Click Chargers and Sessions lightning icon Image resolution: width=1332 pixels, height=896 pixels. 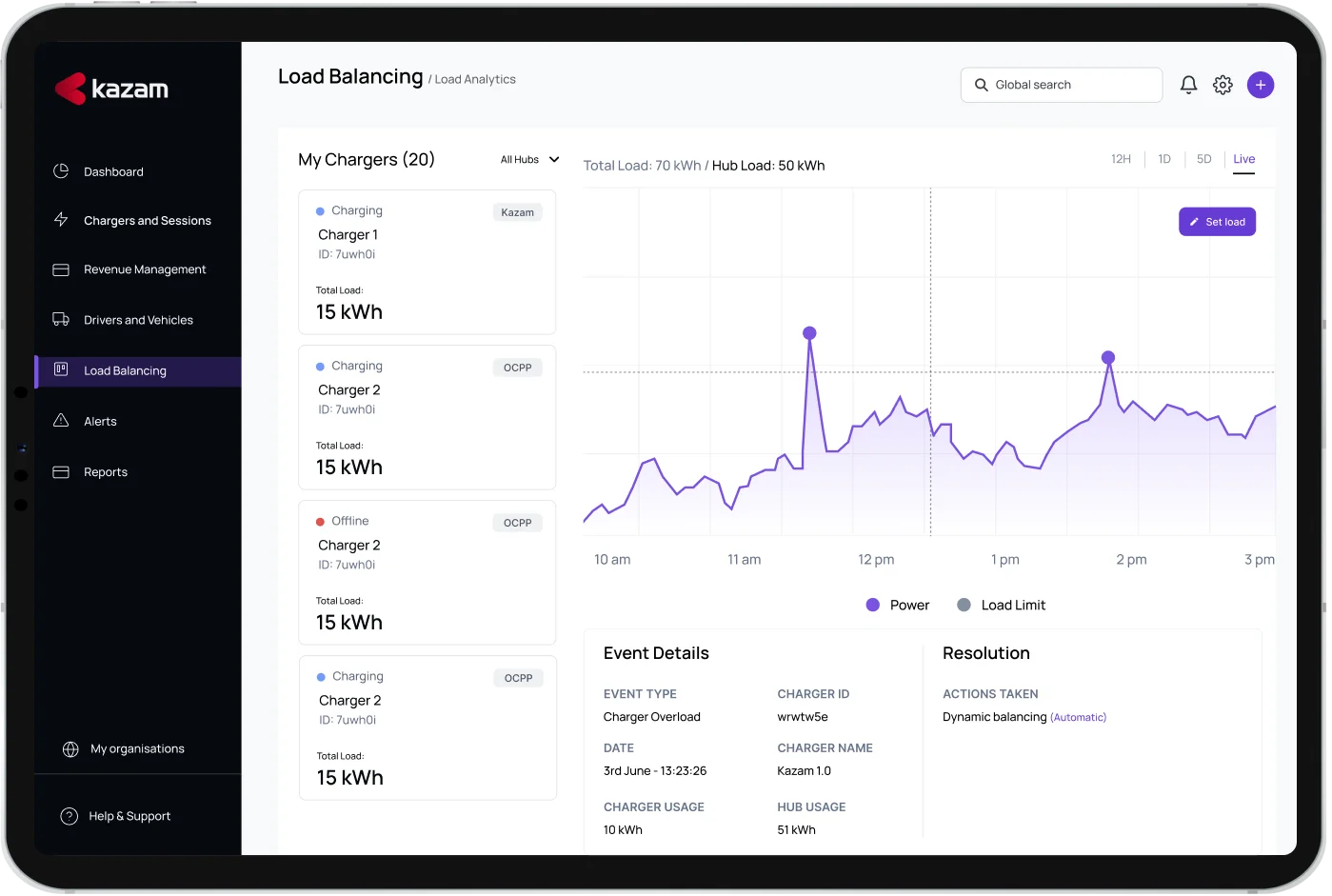[61, 220]
